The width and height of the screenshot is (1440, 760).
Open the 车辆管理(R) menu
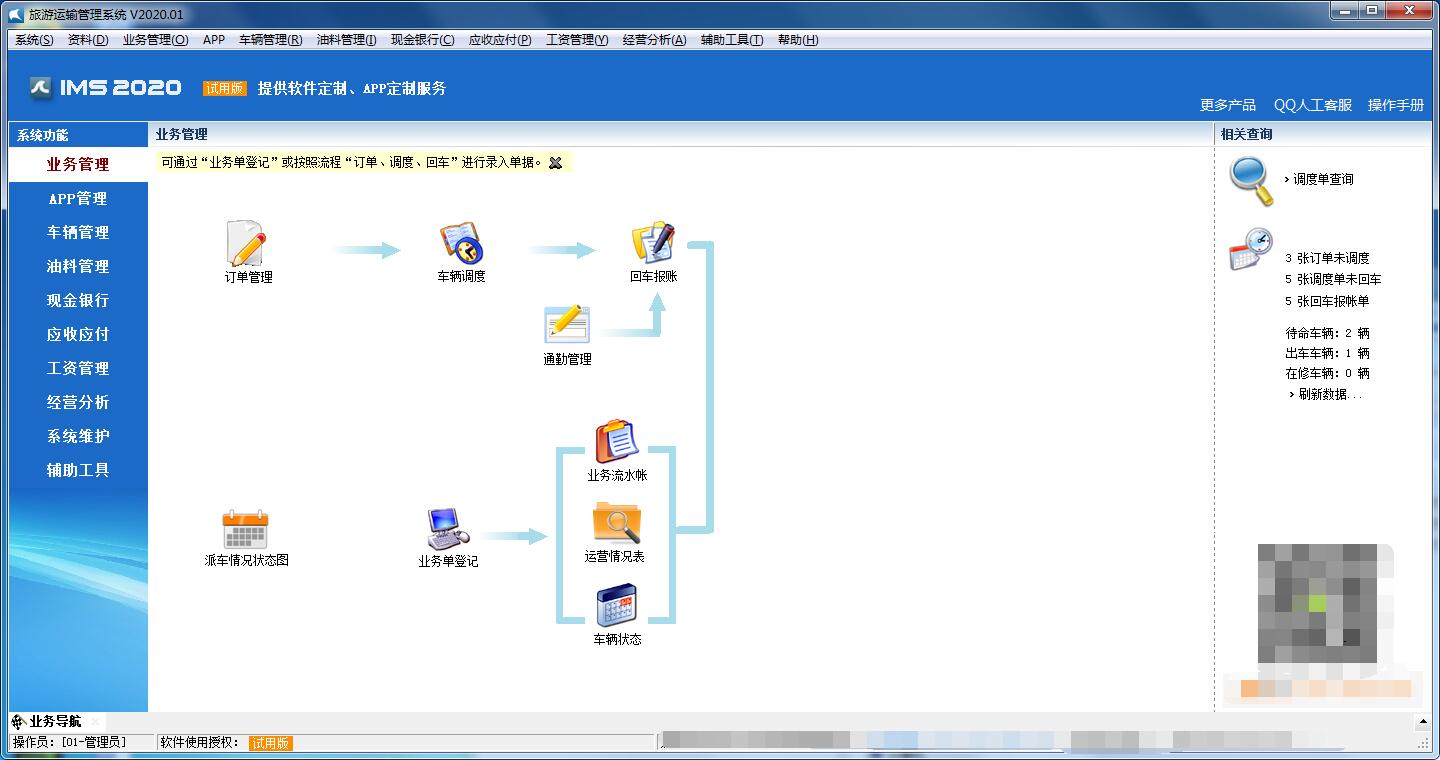(270, 40)
